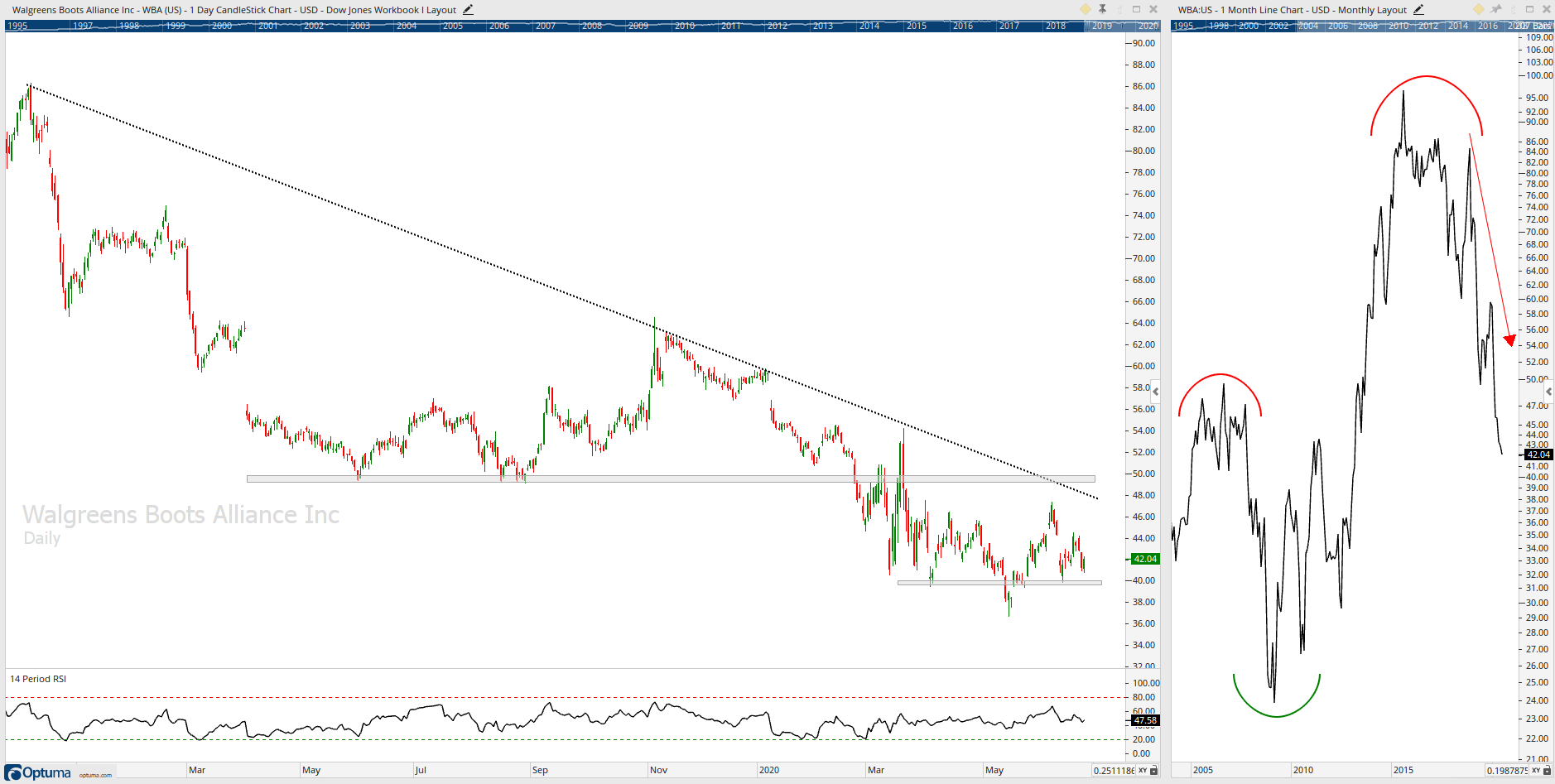The width and height of the screenshot is (1555, 784).
Task: Click the daily chart scale value field 0.2511186
Action: 1114,771
